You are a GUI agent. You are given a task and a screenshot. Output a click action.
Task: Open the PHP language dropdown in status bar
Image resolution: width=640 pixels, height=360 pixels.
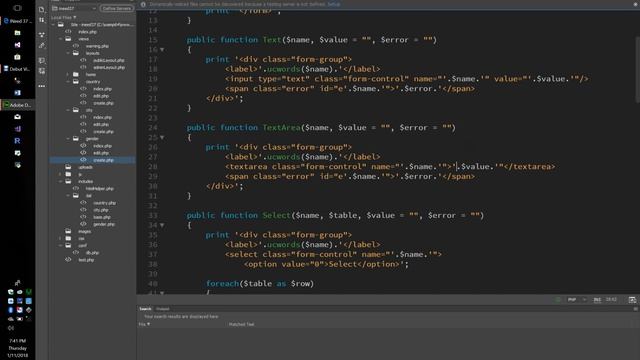[x=576, y=300]
